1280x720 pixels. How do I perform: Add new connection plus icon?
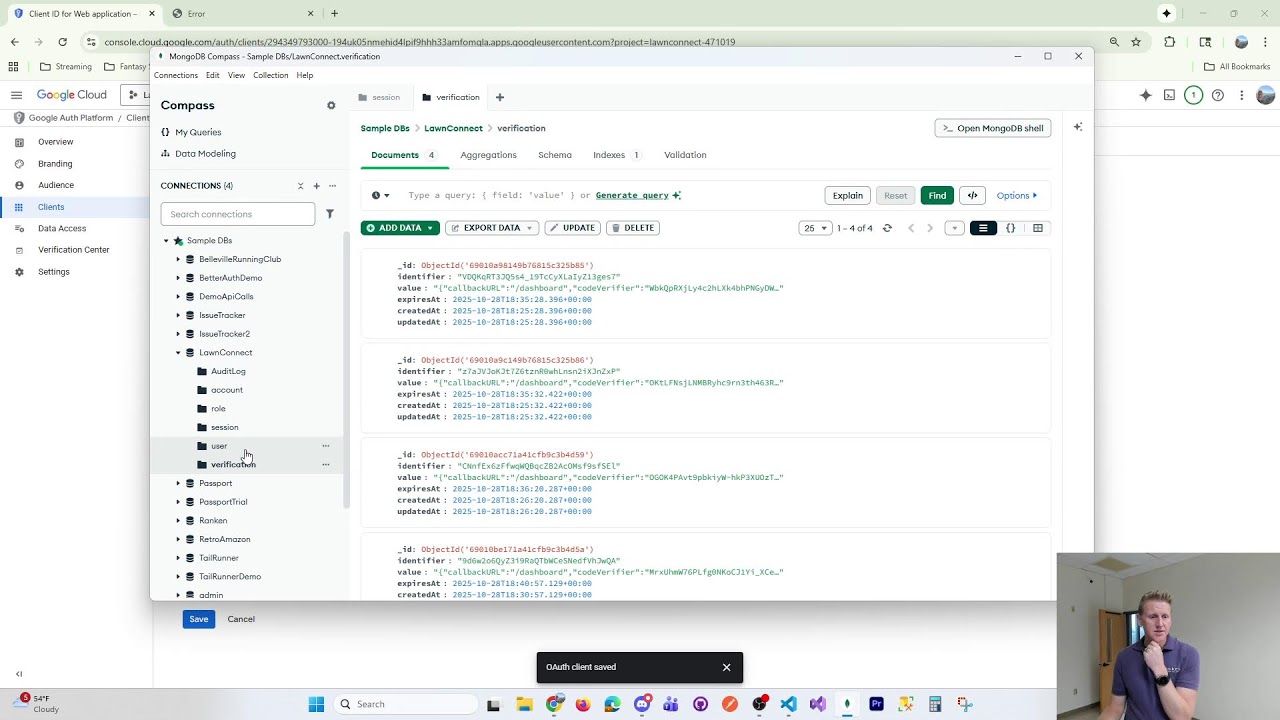(x=316, y=186)
